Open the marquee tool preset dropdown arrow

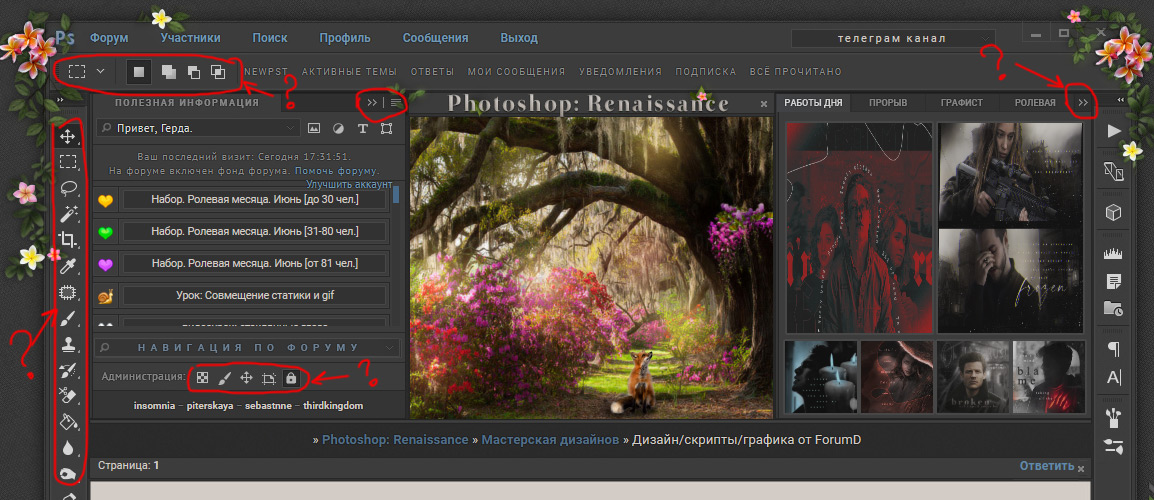pos(100,72)
